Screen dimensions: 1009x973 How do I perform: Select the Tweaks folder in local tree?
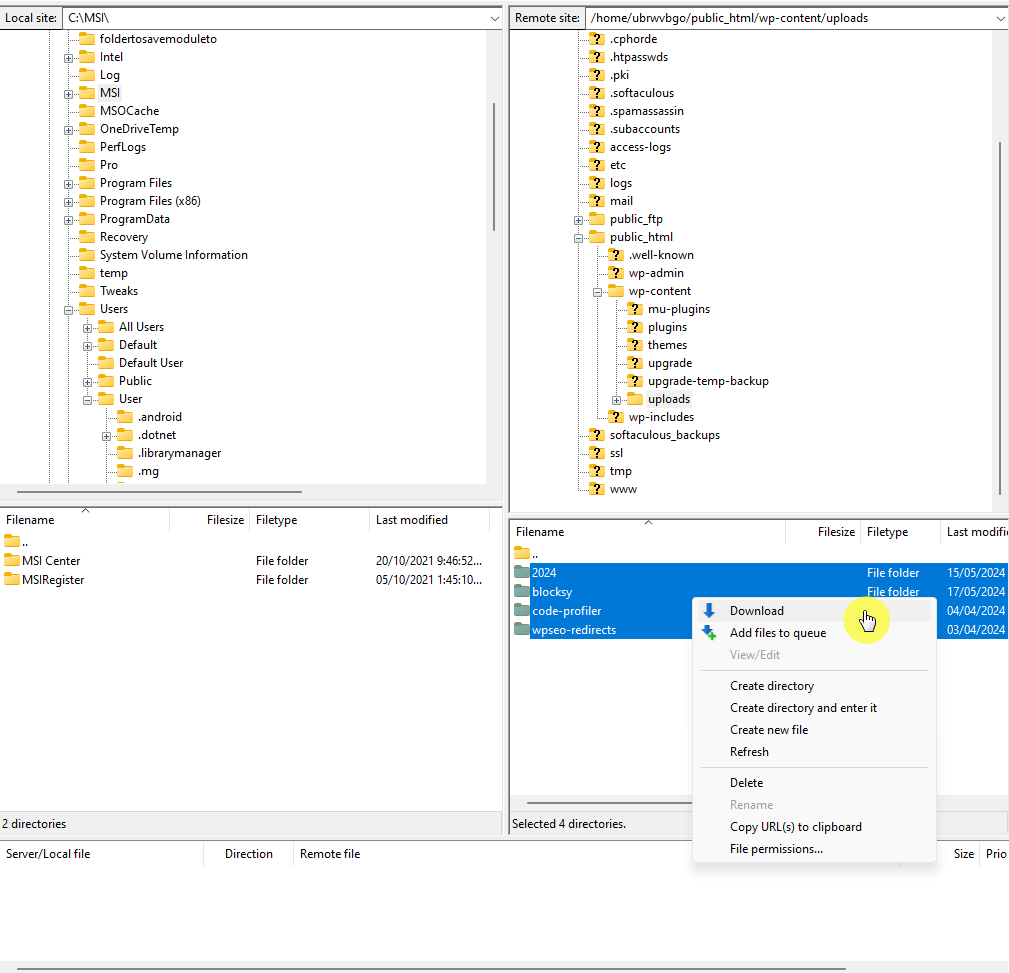pos(118,291)
